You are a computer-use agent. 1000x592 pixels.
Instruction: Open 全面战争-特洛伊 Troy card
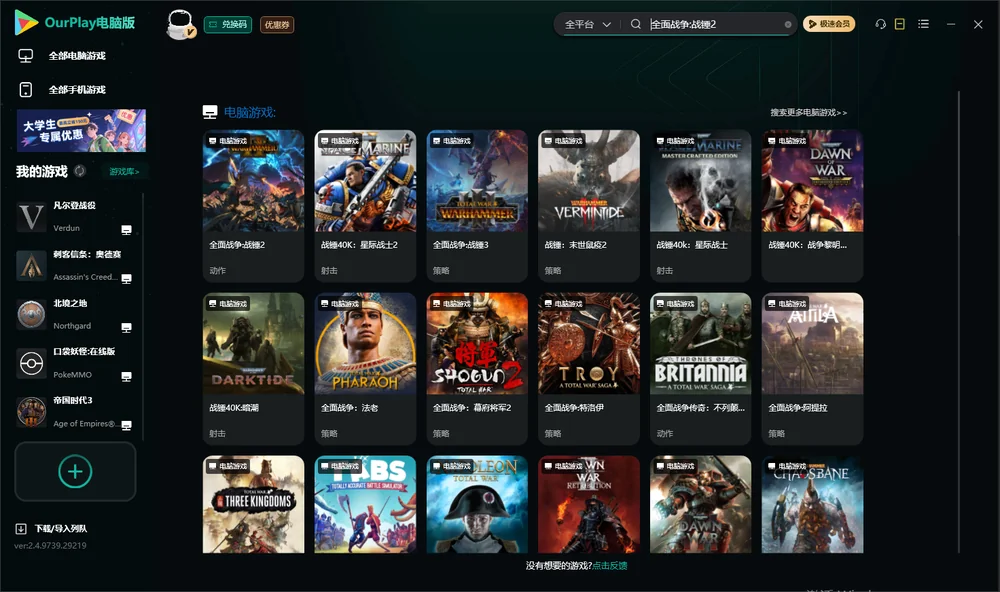(589, 368)
